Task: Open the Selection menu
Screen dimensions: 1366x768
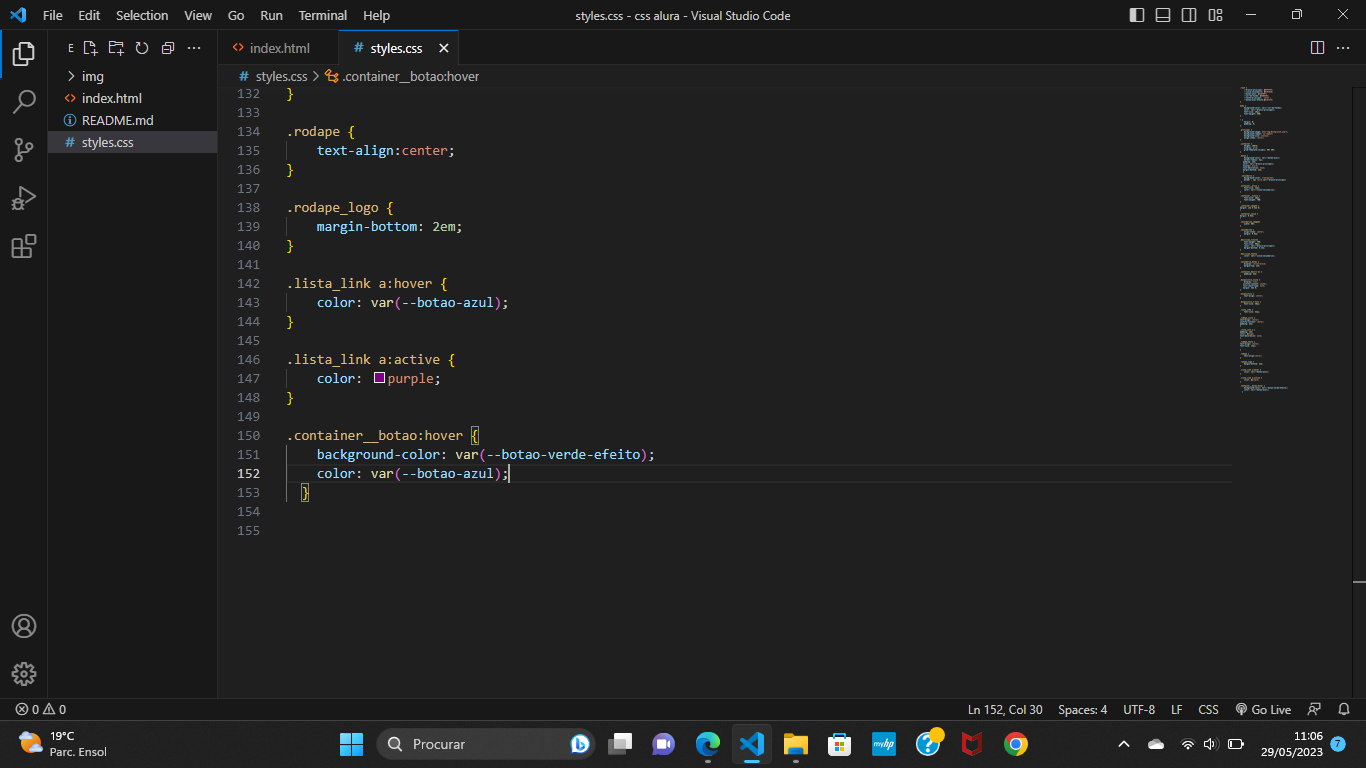Action: pos(142,15)
